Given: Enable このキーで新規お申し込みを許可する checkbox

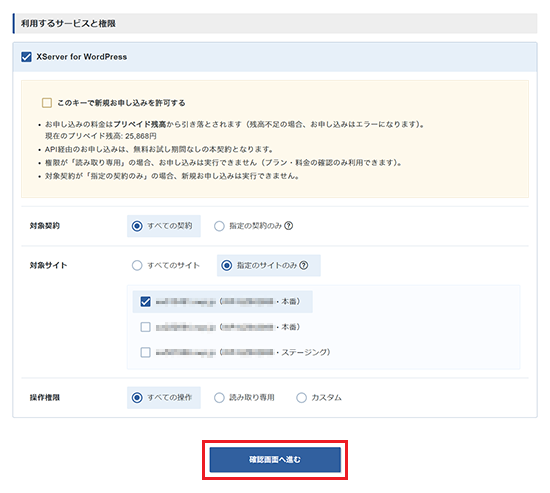Looking at the screenshot, I should 47,103.
